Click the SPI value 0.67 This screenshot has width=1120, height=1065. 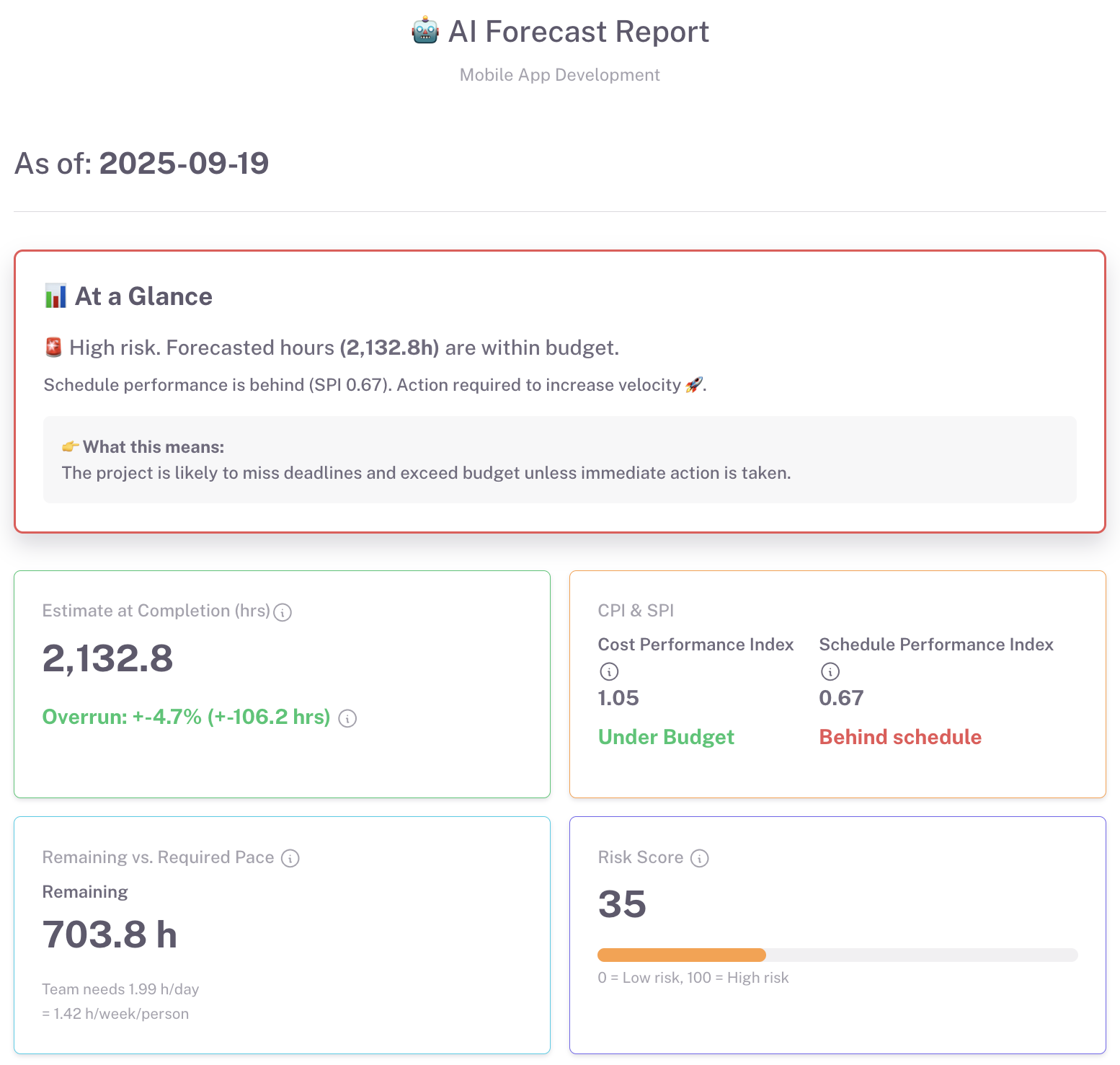tap(841, 698)
